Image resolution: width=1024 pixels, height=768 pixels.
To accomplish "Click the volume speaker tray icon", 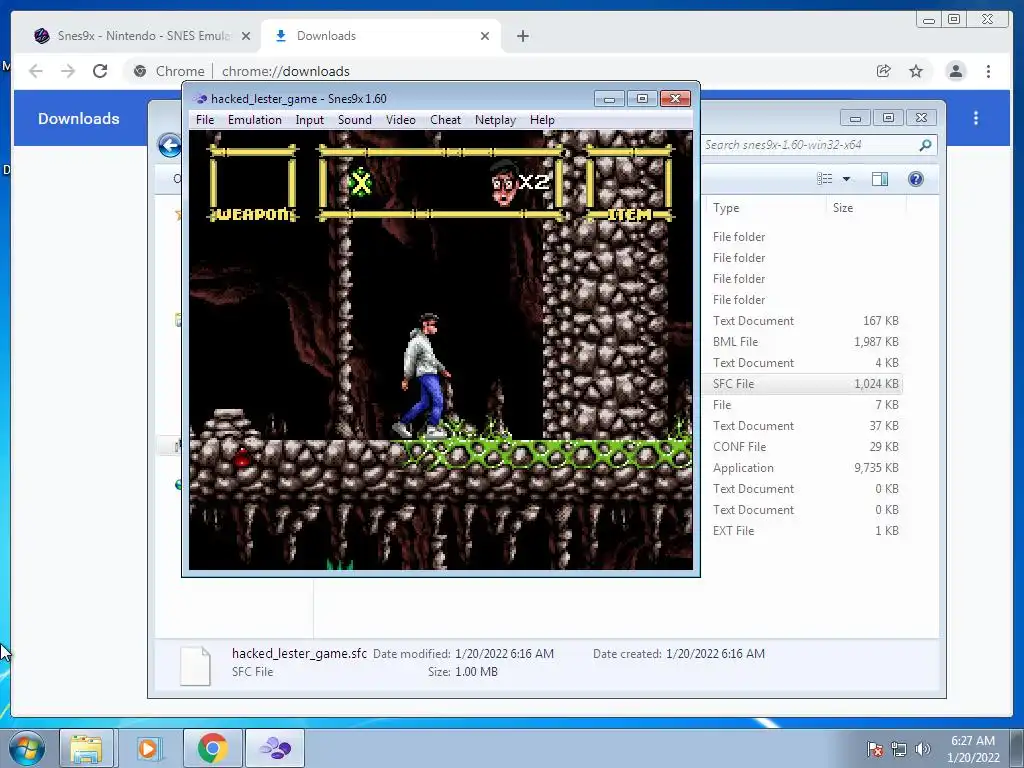I will pyautogui.click(x=922, y=749).
